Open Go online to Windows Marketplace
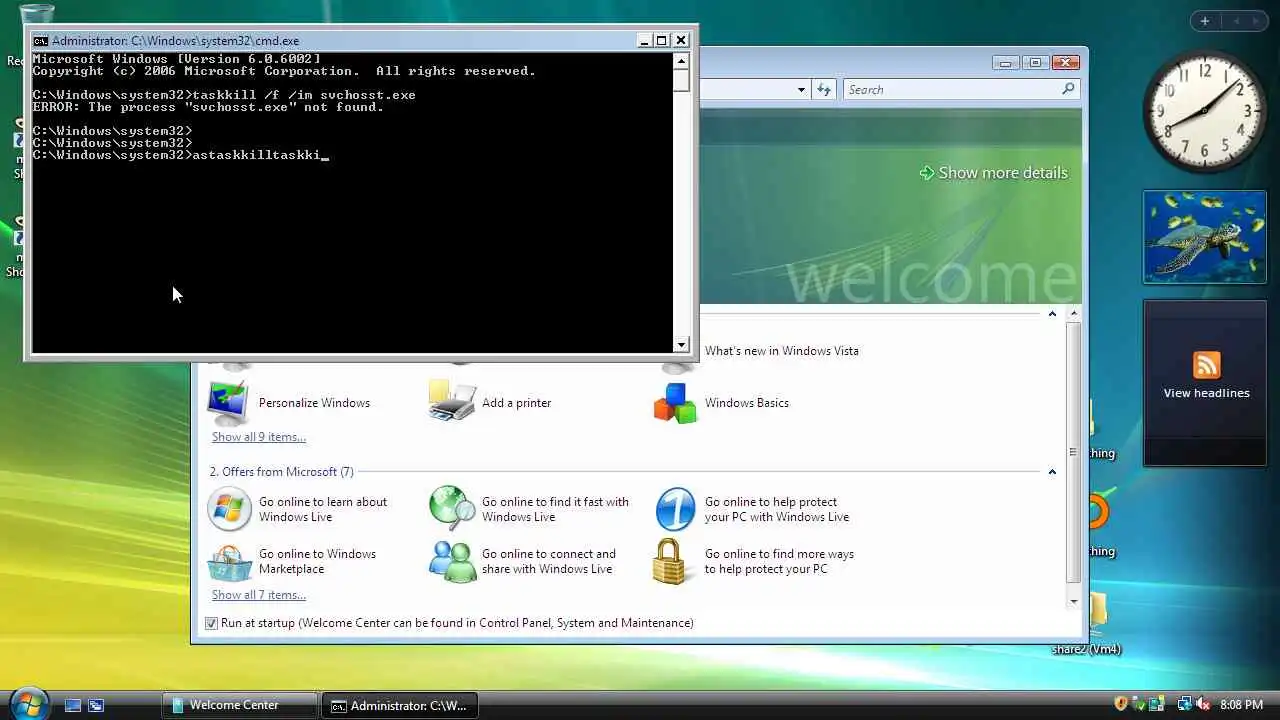 coord(292,562)
